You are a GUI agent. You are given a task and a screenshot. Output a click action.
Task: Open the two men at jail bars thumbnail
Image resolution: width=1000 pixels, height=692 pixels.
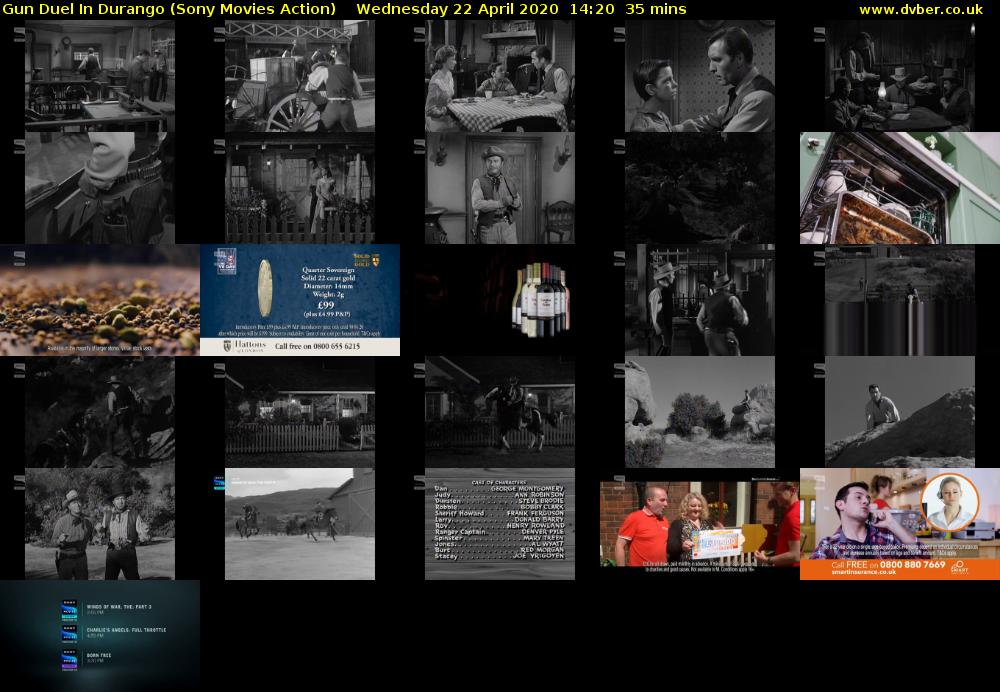[700, 300]
